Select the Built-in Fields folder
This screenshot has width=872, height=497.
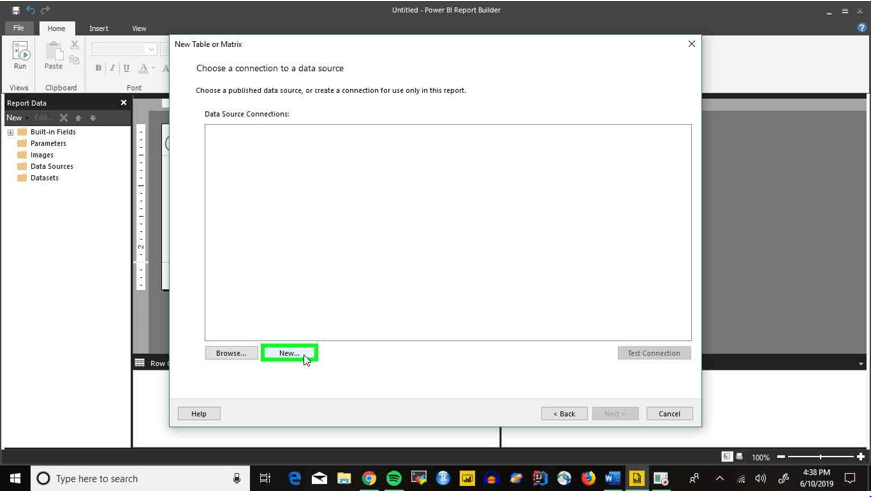click(x=47, y=132)
